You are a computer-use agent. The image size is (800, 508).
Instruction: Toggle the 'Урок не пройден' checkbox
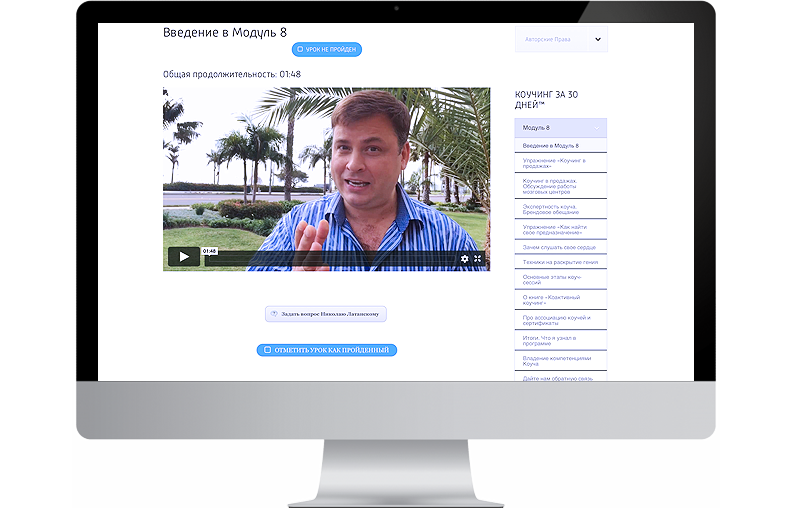pyautogui.click(x=299, y=49)
